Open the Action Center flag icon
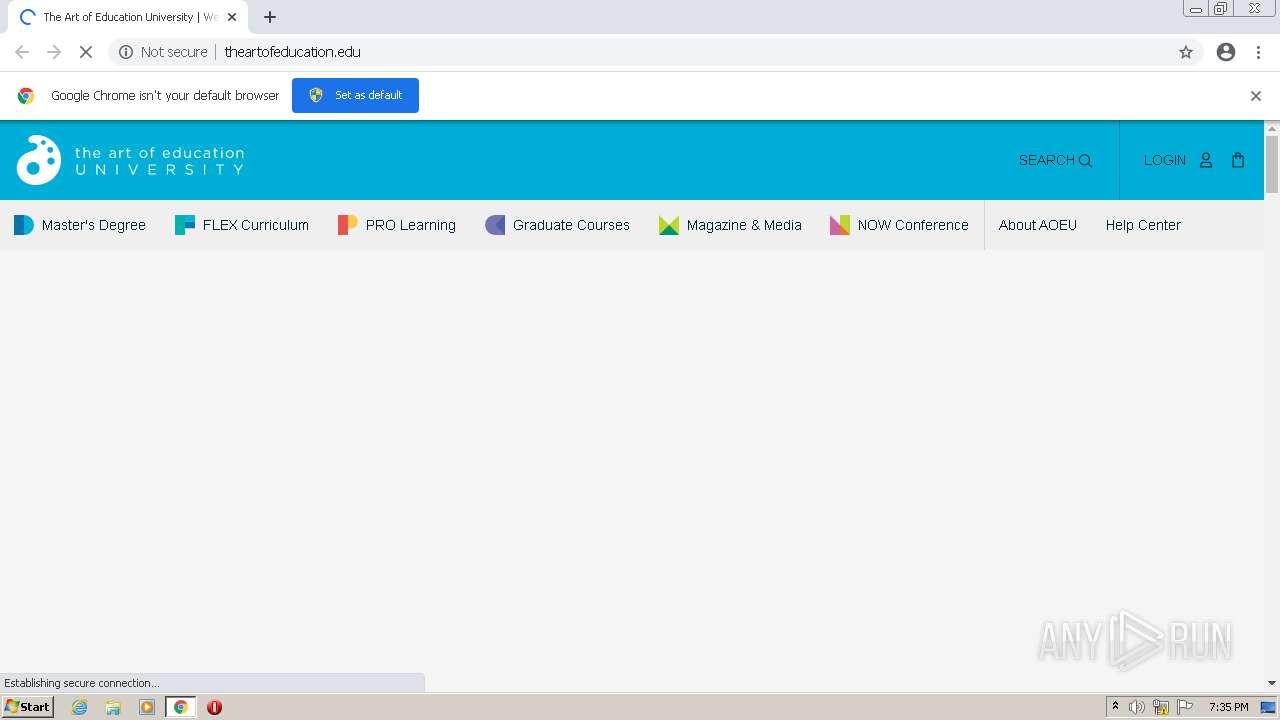Viewport: 1280px width, 720px height. coord(1185,707)
